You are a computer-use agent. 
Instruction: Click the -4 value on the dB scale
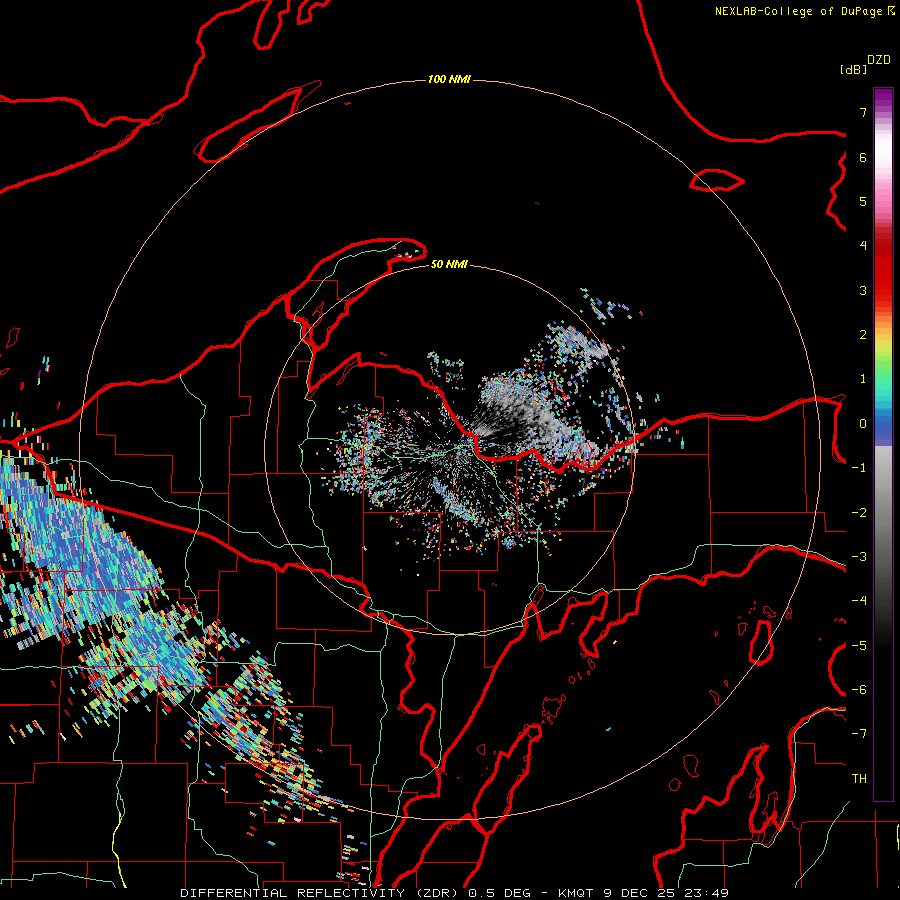859,601
